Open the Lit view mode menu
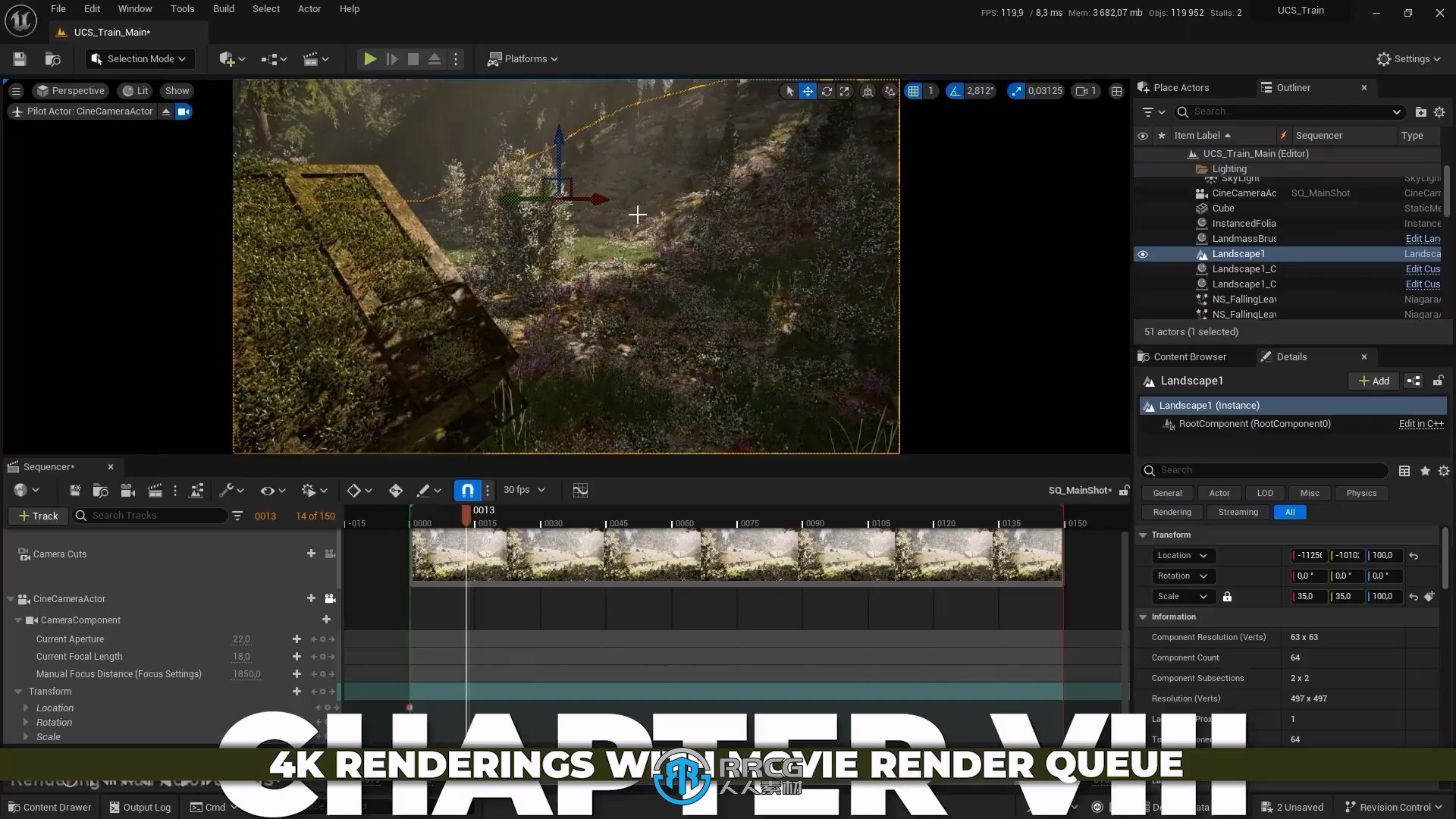Viewport: 1456px width, 819px height. 135,91
